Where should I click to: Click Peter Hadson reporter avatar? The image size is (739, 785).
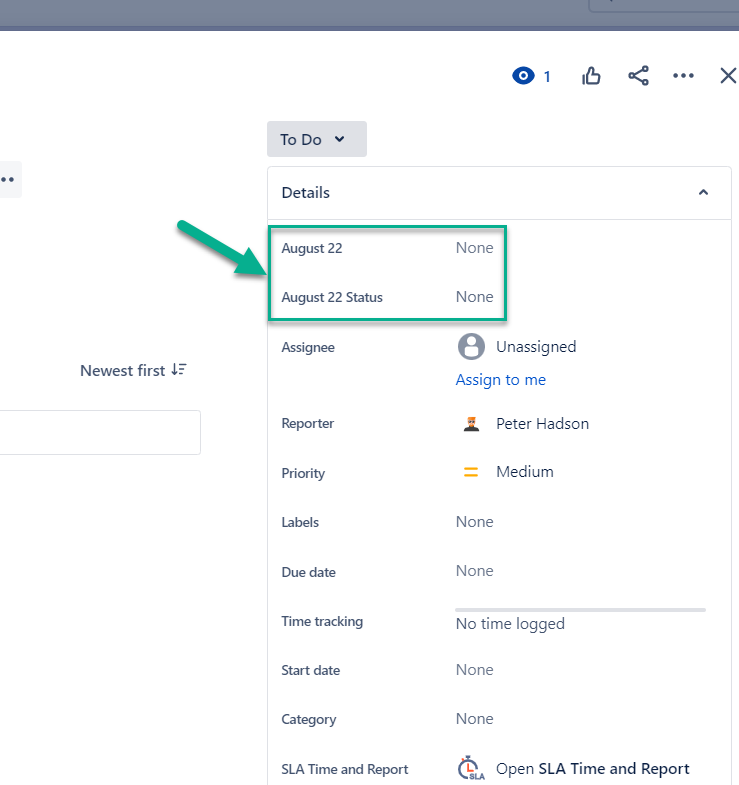point(471,424)
